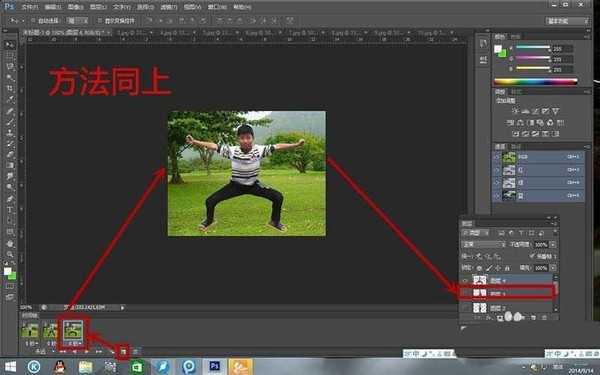This screenshot has width=600, height=375.
Task: Select the Move tool in the toolbox
Action: click(x=10, y=44)
